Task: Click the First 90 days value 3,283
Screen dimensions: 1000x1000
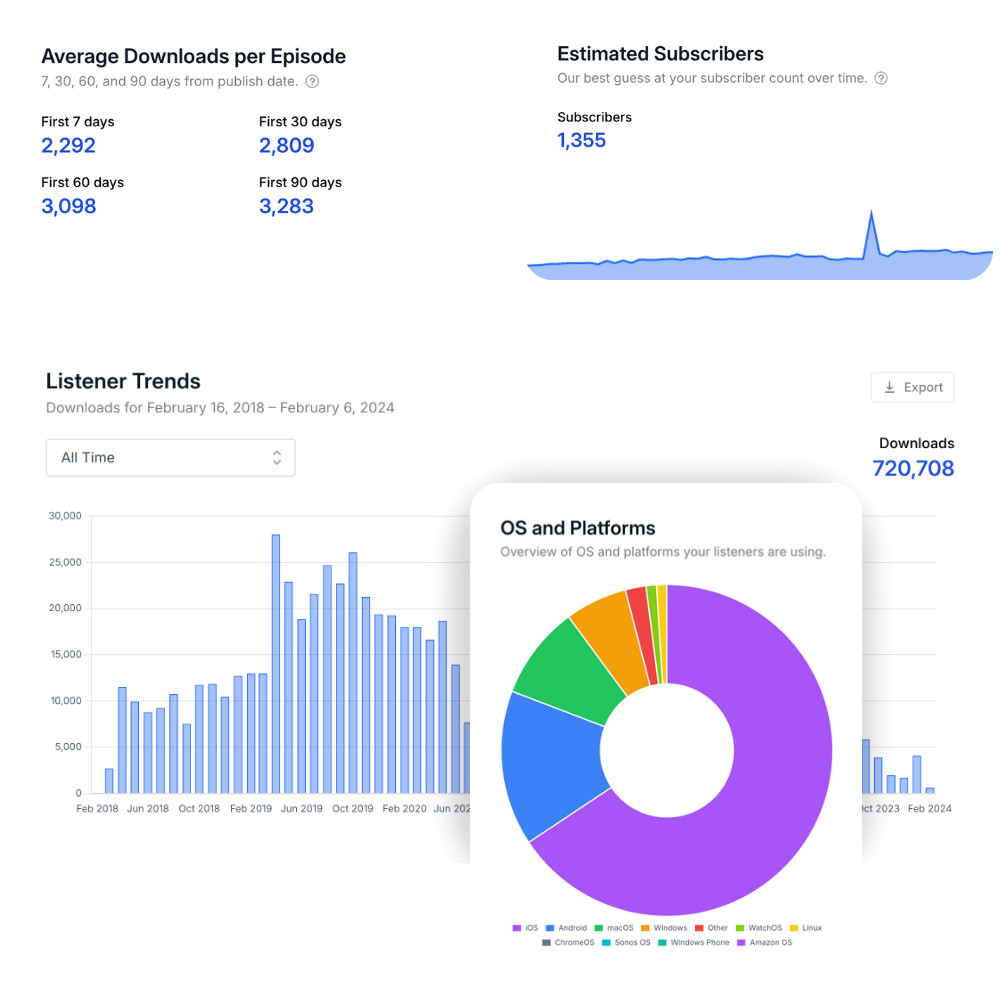Action: (286, 207)
